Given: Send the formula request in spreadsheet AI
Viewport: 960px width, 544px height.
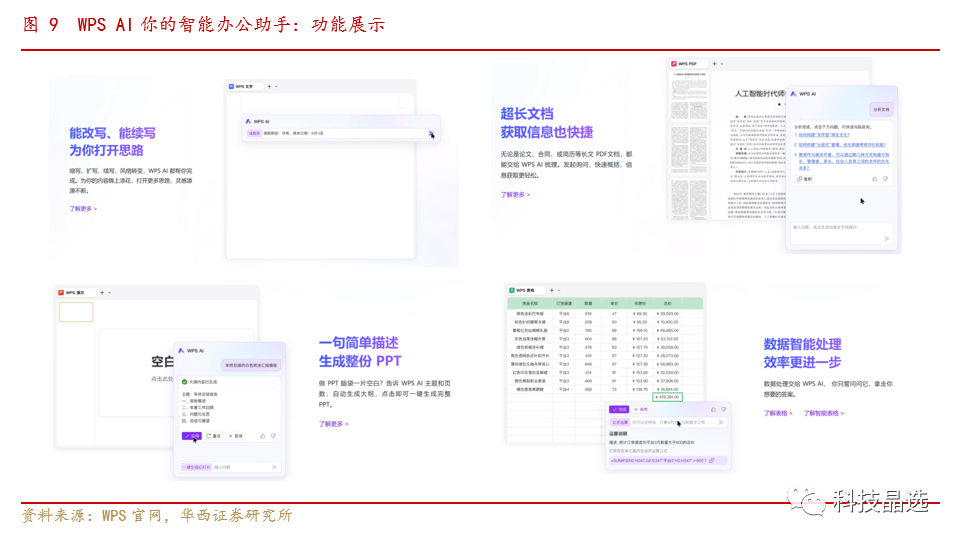Looking at the screenshot, I should (721, 422).
